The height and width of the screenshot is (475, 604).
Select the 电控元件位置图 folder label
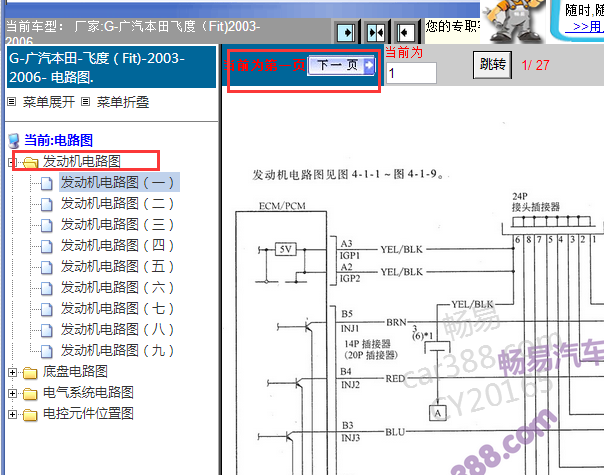[88, 413]
